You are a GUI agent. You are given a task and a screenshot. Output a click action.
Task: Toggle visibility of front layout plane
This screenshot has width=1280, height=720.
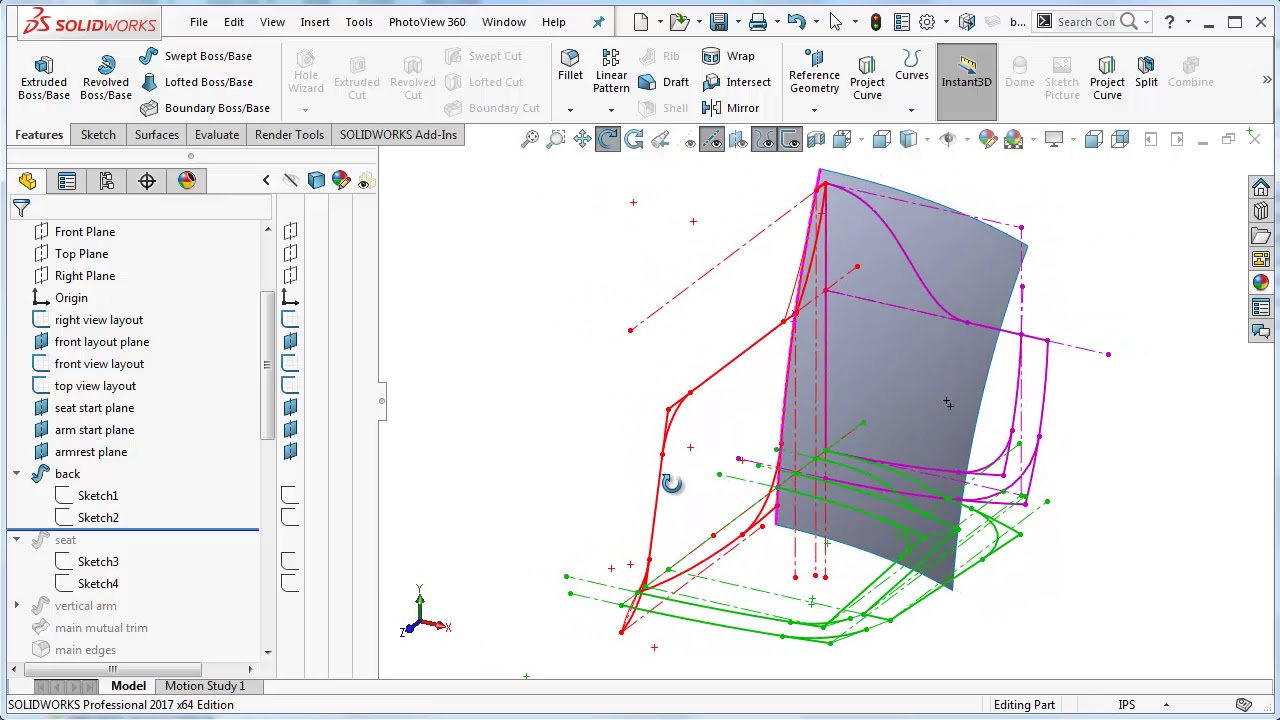click(x=290, y=341)
